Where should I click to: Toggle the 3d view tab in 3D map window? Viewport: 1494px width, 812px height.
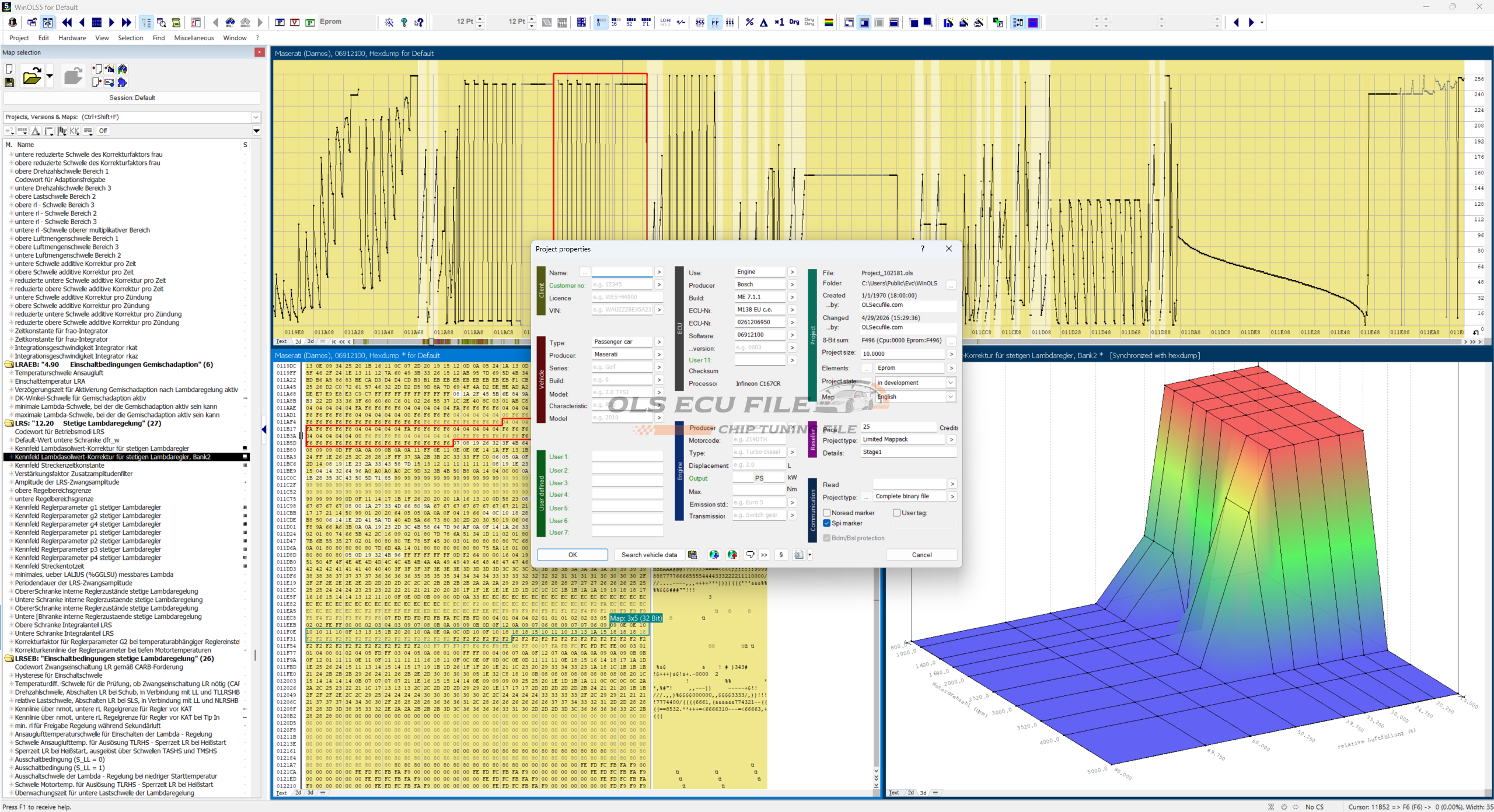(x=923, y=793)
